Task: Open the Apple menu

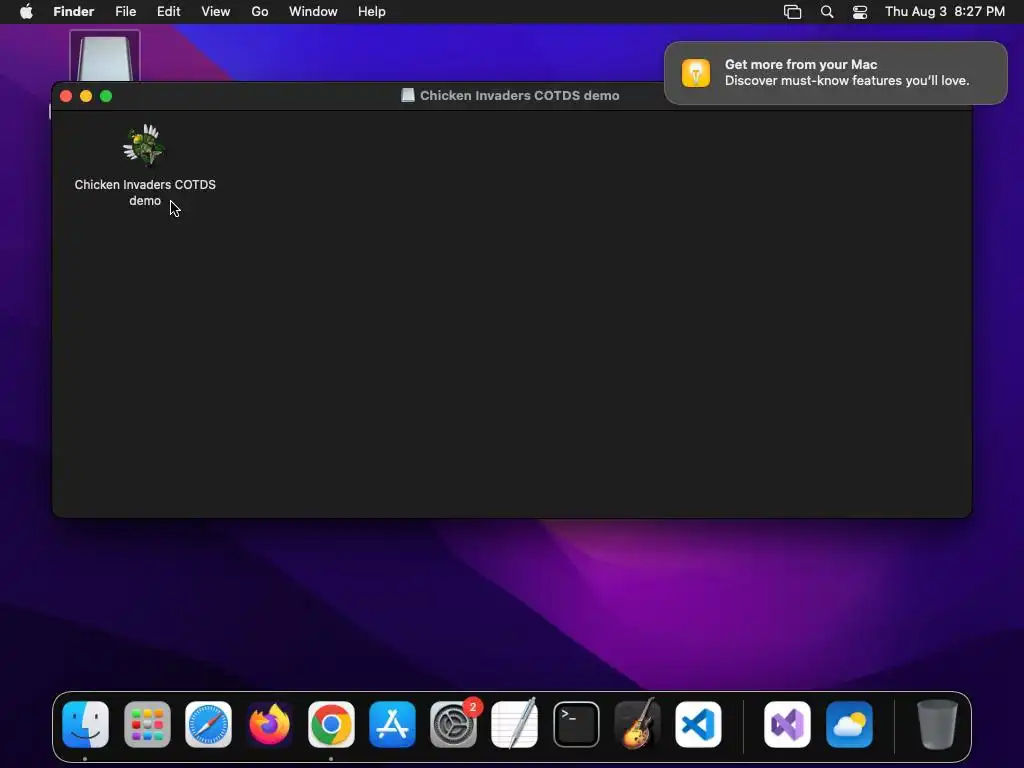Action: (x=26, y=12)
